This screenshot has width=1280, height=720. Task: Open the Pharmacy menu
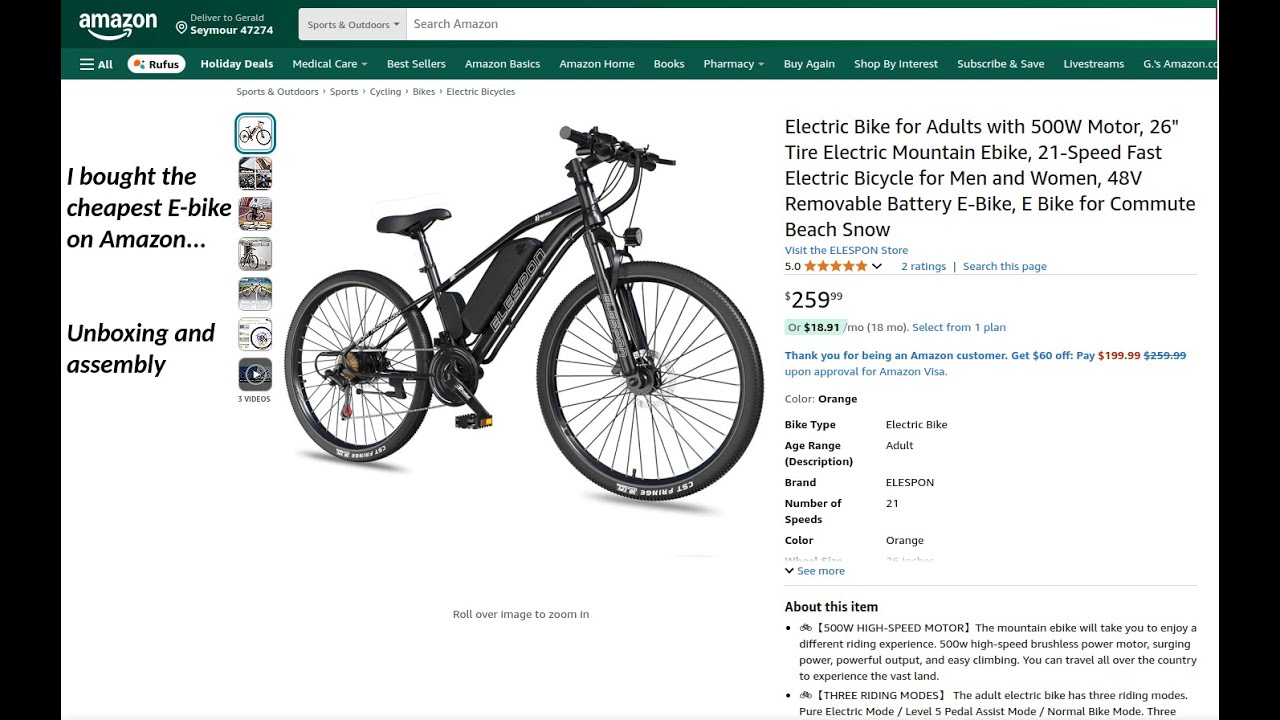tap(734, 64)
